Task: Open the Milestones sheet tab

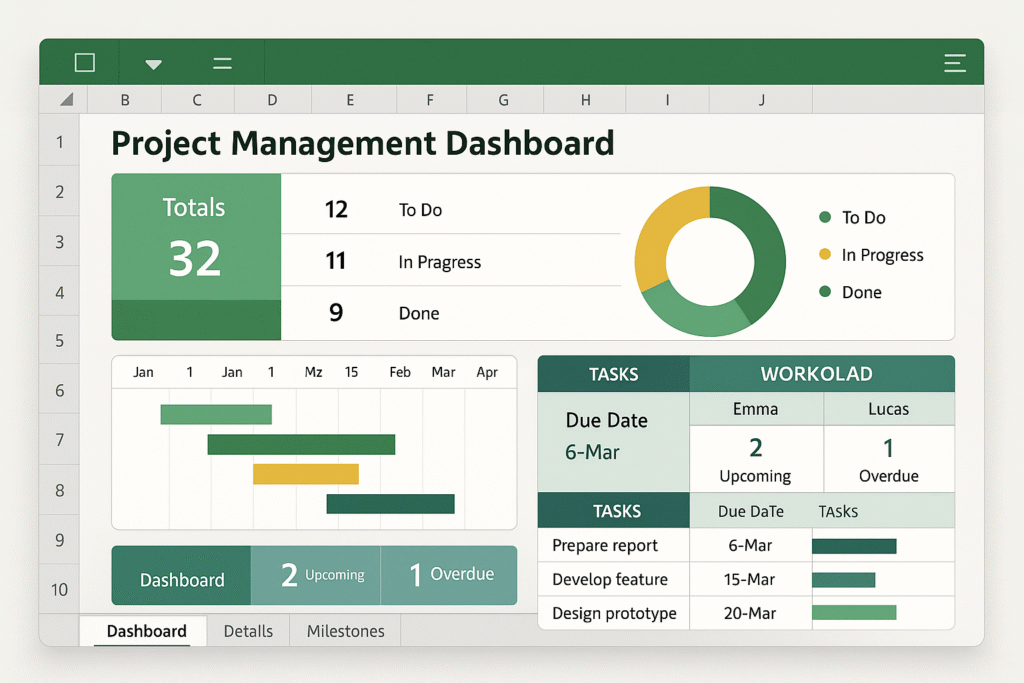Action: point(344,631)
